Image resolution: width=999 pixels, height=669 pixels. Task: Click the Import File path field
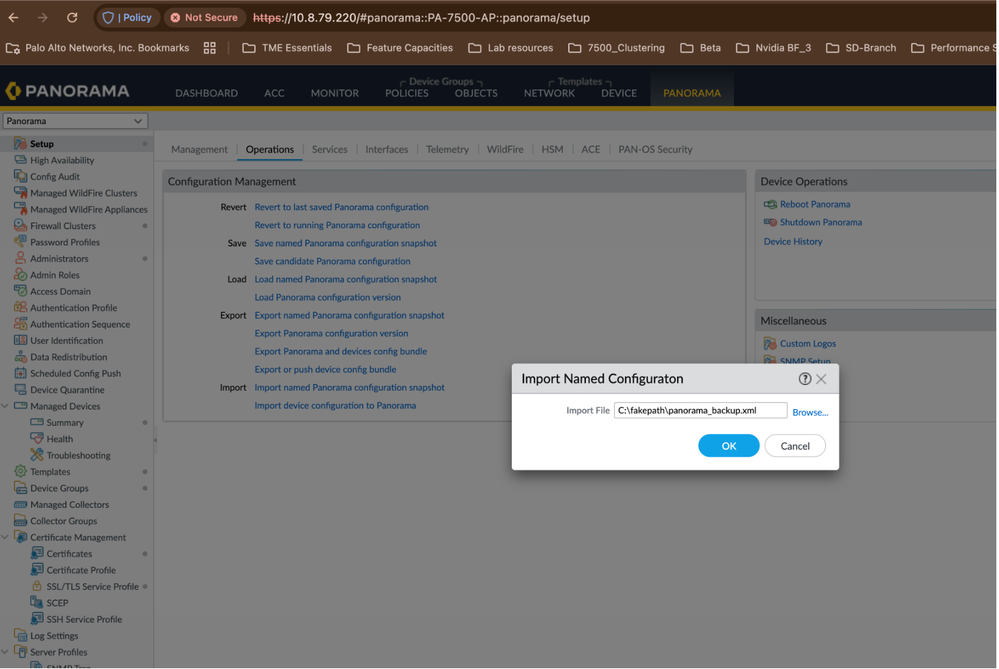coord(700,410)
